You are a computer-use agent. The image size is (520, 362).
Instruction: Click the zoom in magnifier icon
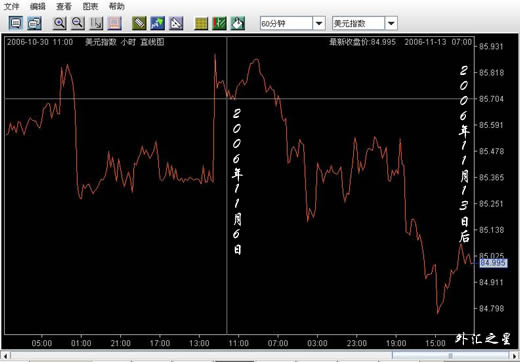pos(60,23)
